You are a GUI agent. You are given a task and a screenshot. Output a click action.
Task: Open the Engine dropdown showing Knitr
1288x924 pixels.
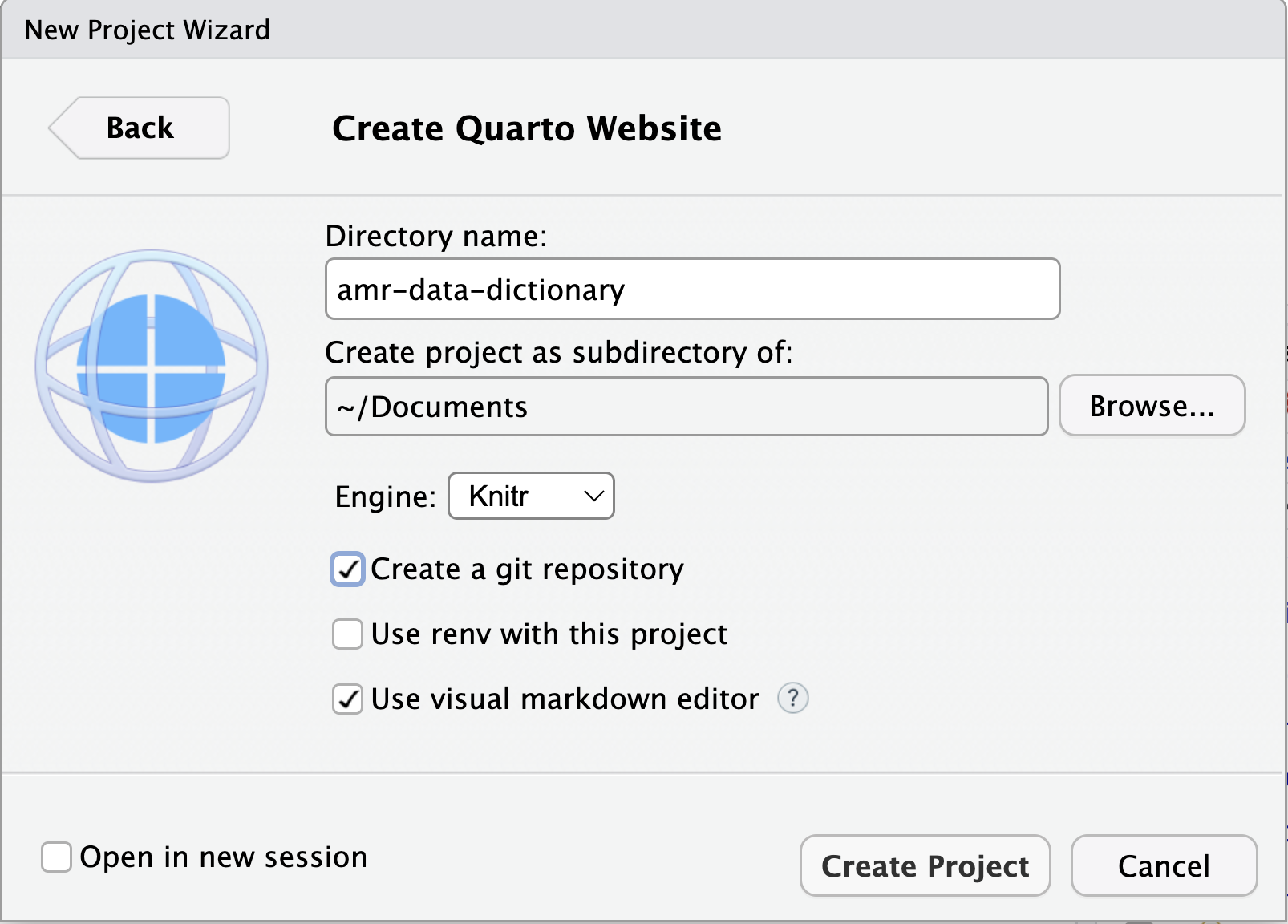(531, 496)
